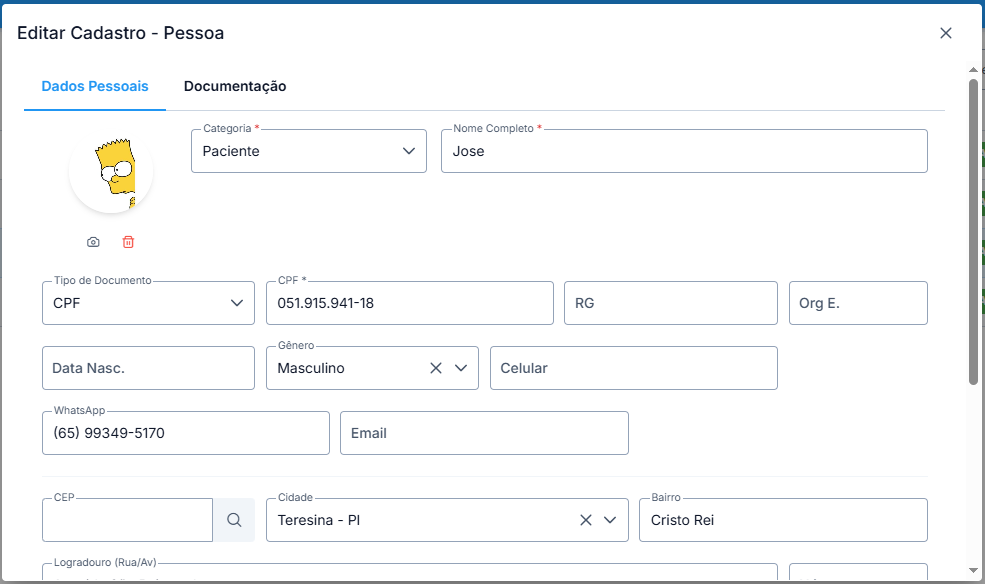This screenshot has width=985, height=584.
Task: Select the Dados Pessoais tab
Action: pyautogui.click(x=95, y=86)
